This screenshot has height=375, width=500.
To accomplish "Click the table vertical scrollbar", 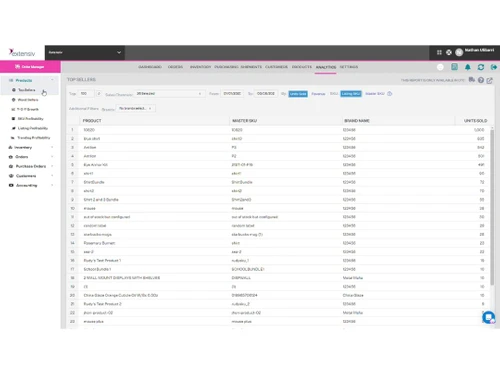I will click(492, 207).
